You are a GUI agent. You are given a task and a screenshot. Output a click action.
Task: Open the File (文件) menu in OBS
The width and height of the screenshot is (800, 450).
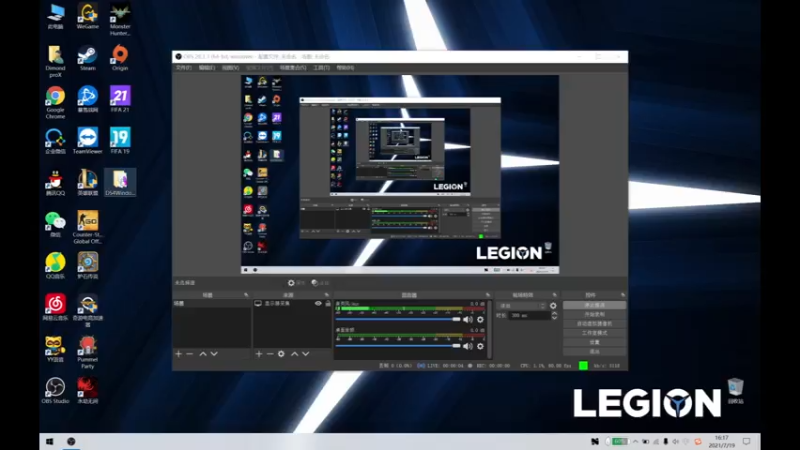tap(184, 67)
